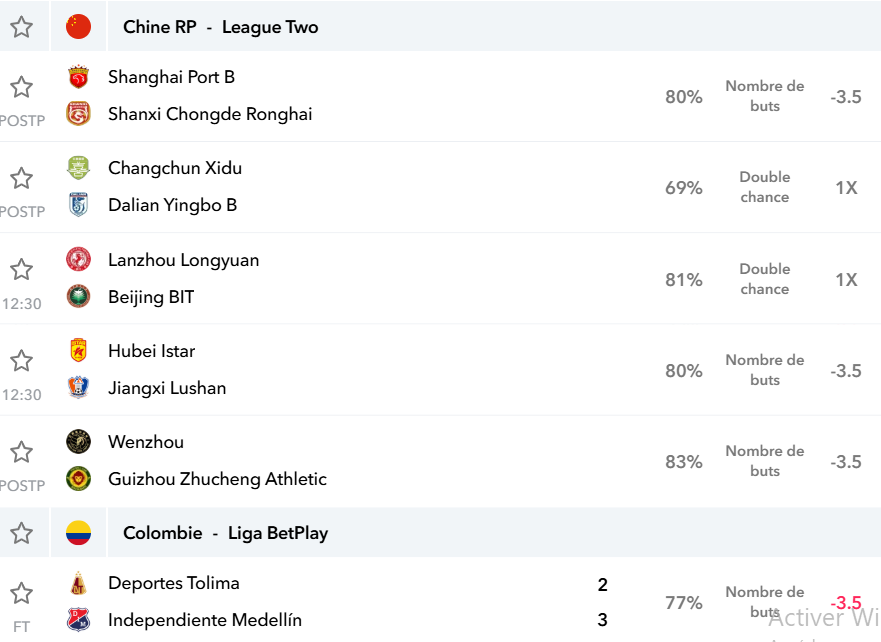The height and width of the screenshot is (642, 881).
Task: Open the League Two competition header
Action: pyautogui.click(x=270, y=27)
